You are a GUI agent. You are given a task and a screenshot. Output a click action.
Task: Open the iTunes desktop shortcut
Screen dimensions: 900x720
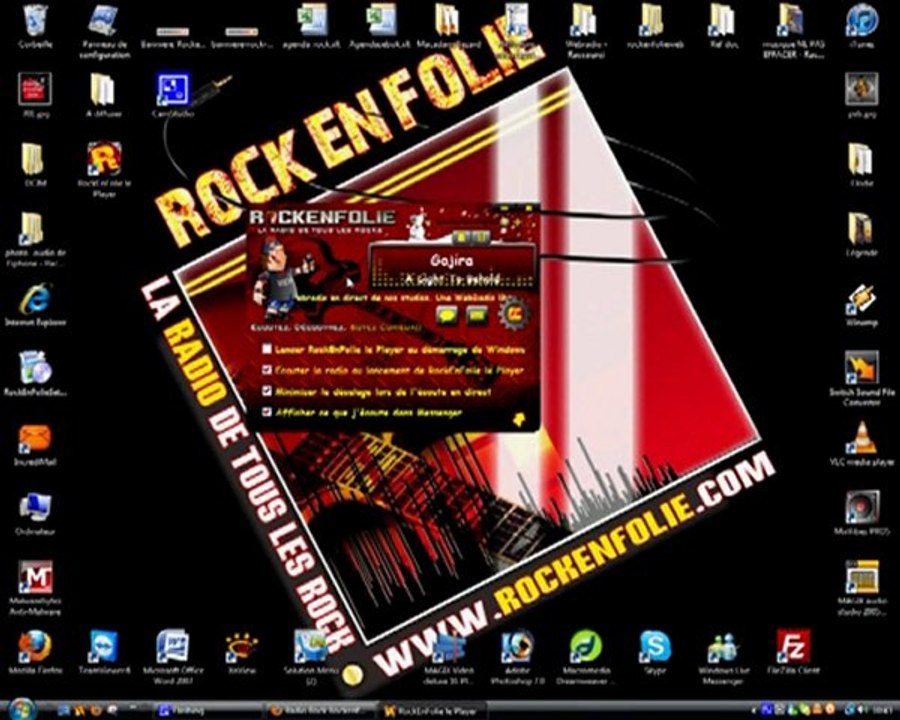point(862,26)
